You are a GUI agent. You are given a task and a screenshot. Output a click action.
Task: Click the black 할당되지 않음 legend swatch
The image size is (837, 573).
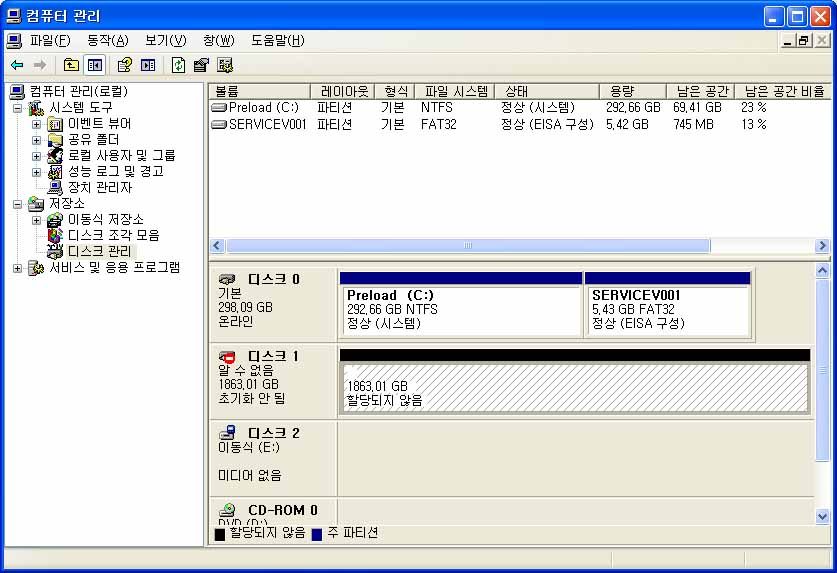point(219,534)
